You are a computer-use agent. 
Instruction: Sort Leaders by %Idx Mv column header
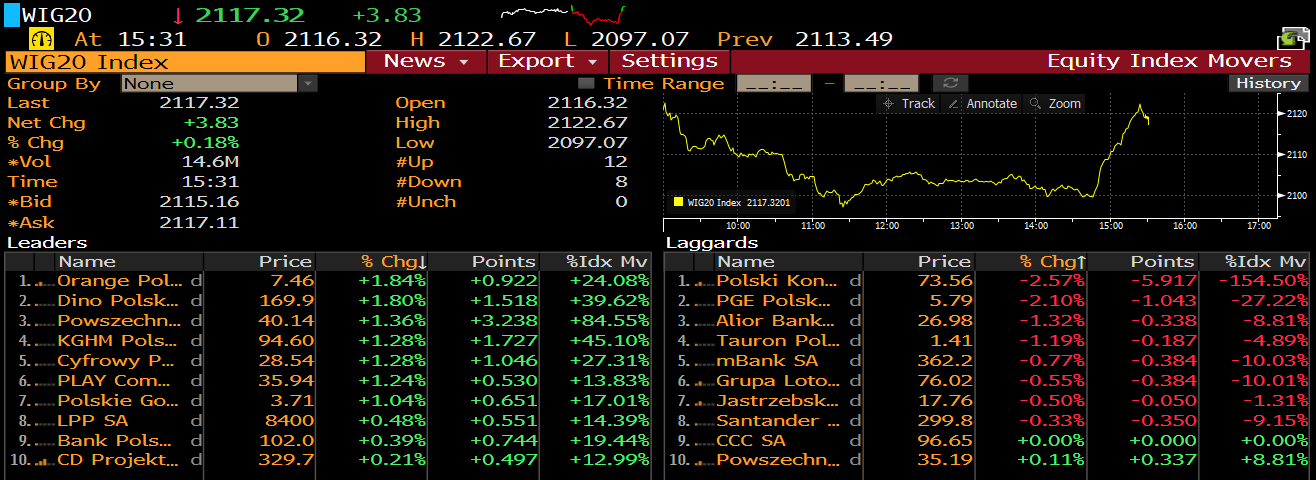click(596, 262)
